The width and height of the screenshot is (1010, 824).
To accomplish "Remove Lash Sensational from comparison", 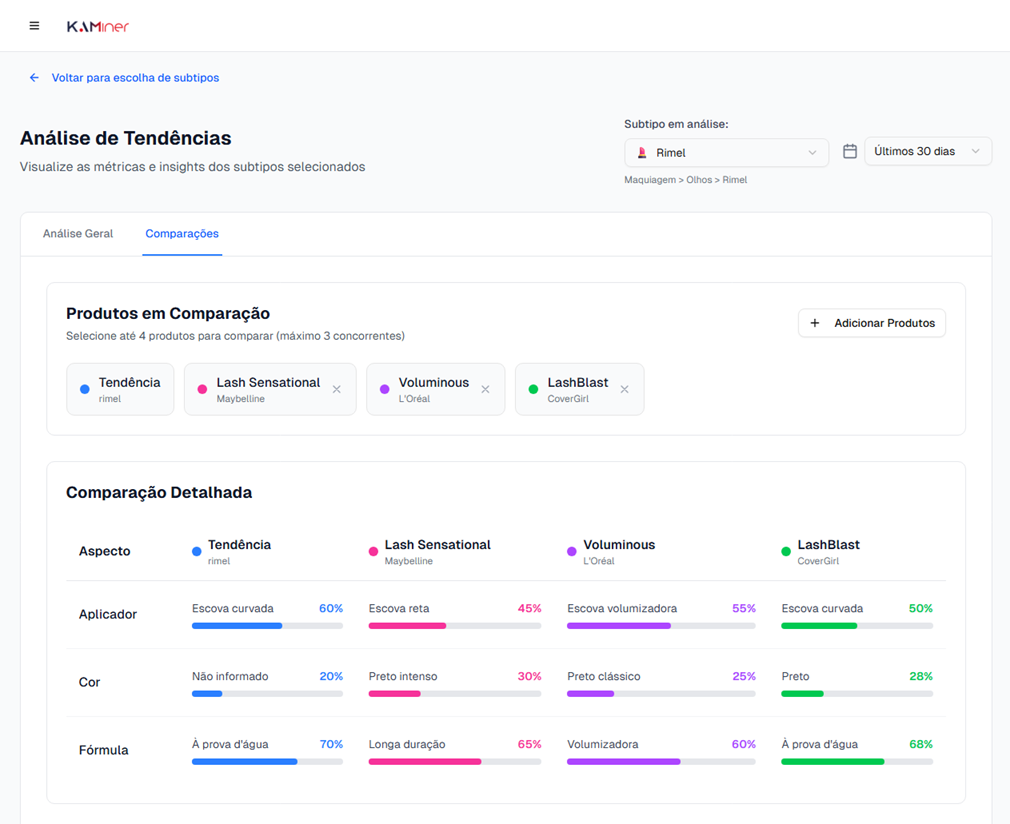I will pyautogui.click(x=337, y=389).
